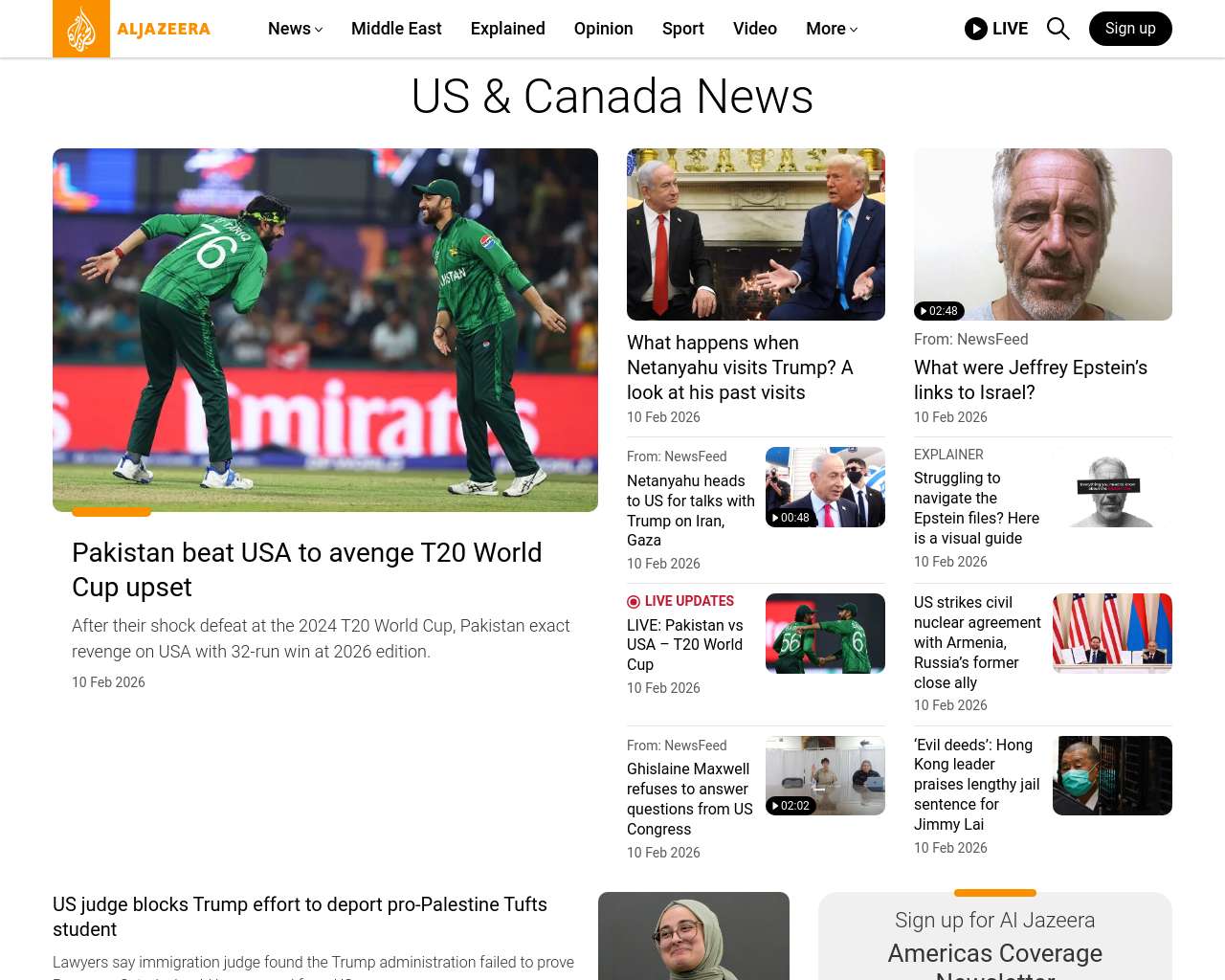Click the Netanyahu and Trump fireplace photo

pos(756,234)
